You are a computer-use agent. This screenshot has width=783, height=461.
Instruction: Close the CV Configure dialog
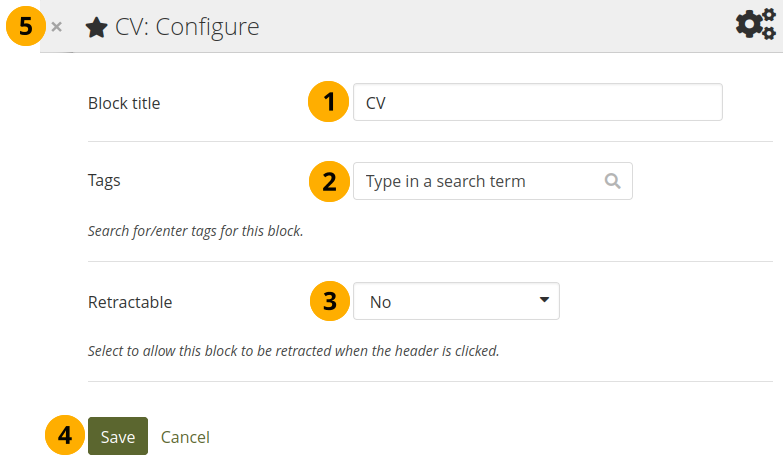(57, 27)
